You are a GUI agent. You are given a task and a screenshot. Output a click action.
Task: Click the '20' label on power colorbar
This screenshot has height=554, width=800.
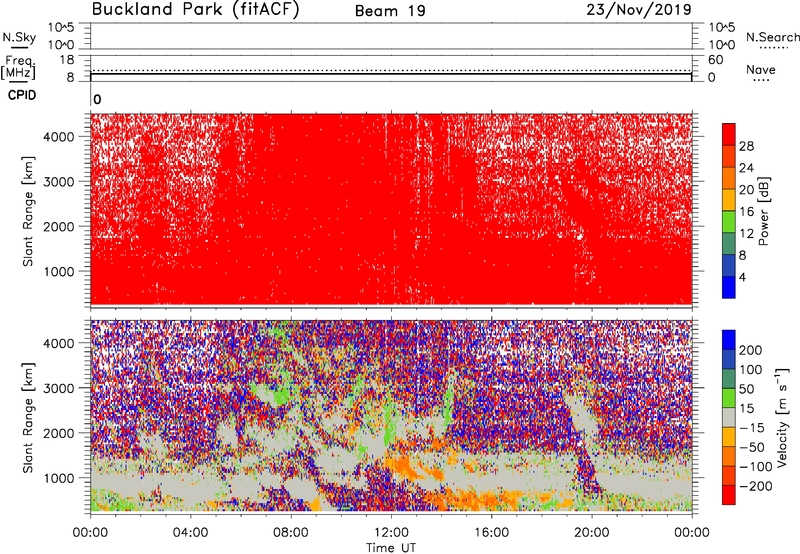tap(746, 190)
